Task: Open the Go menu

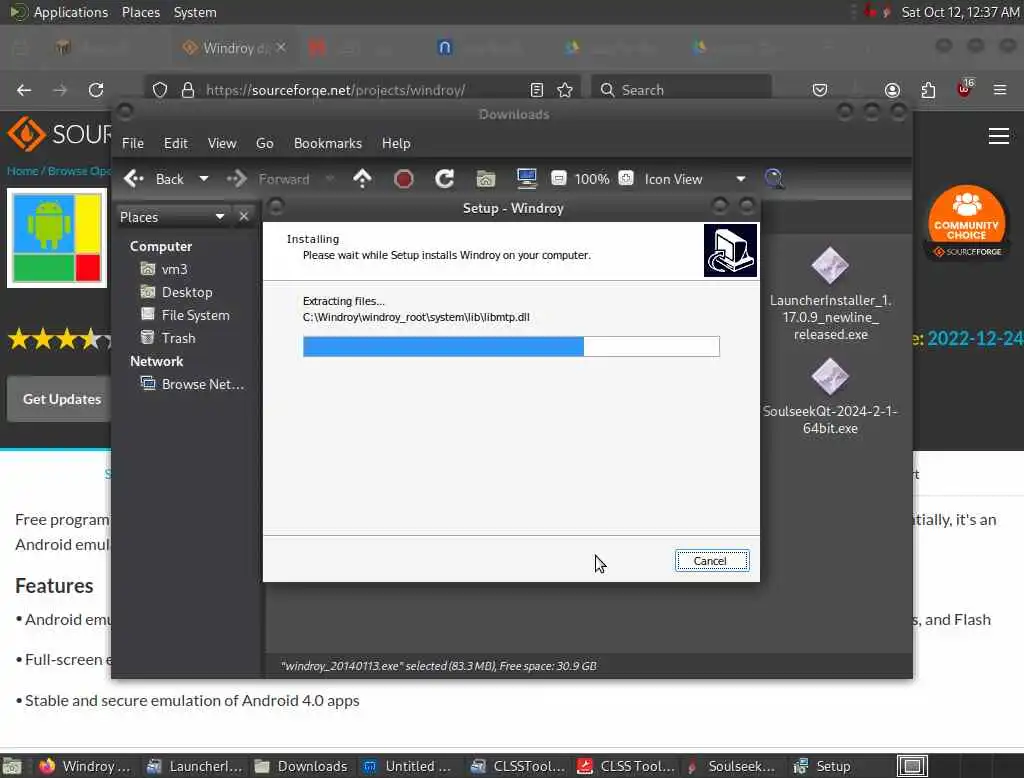Action: (264, 143)
